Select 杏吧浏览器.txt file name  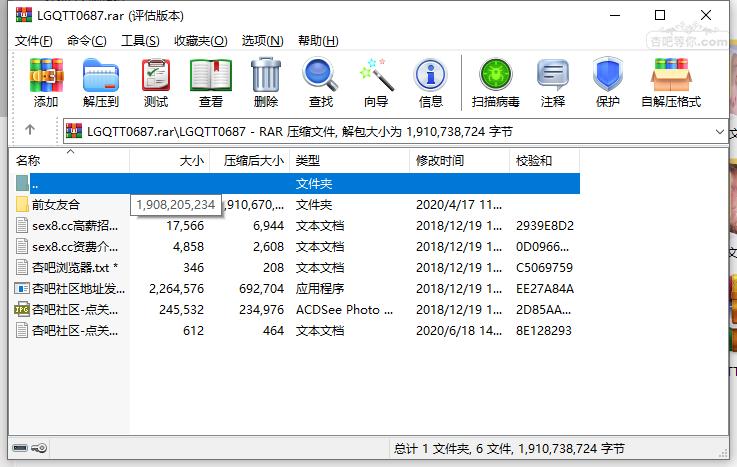75,267
